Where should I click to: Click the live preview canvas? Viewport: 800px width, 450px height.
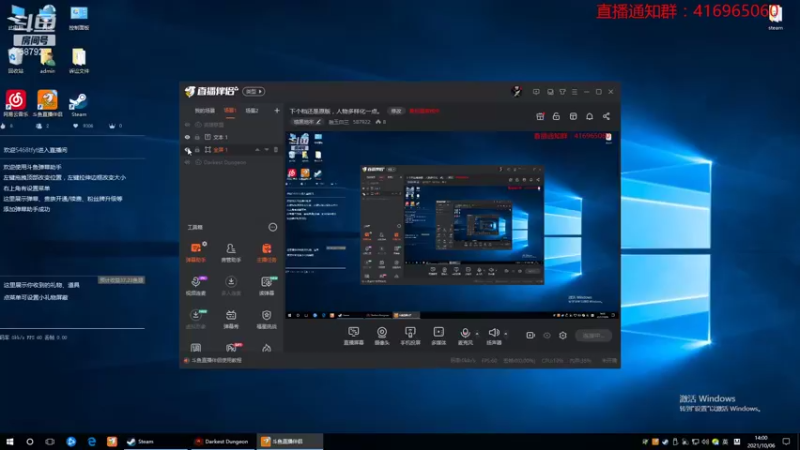[x=452, y=225]
